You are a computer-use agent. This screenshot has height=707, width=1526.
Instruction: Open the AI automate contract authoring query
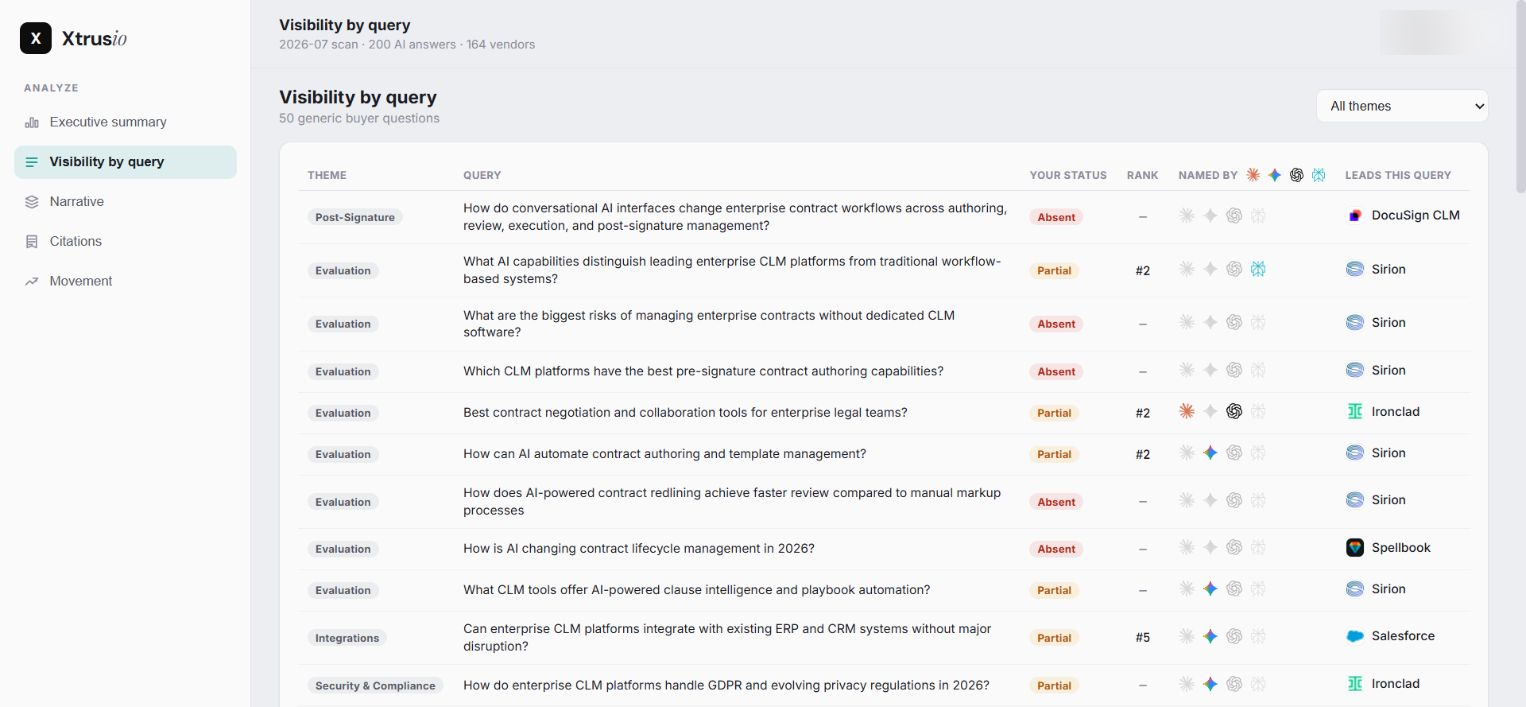(x=664, y=454)
